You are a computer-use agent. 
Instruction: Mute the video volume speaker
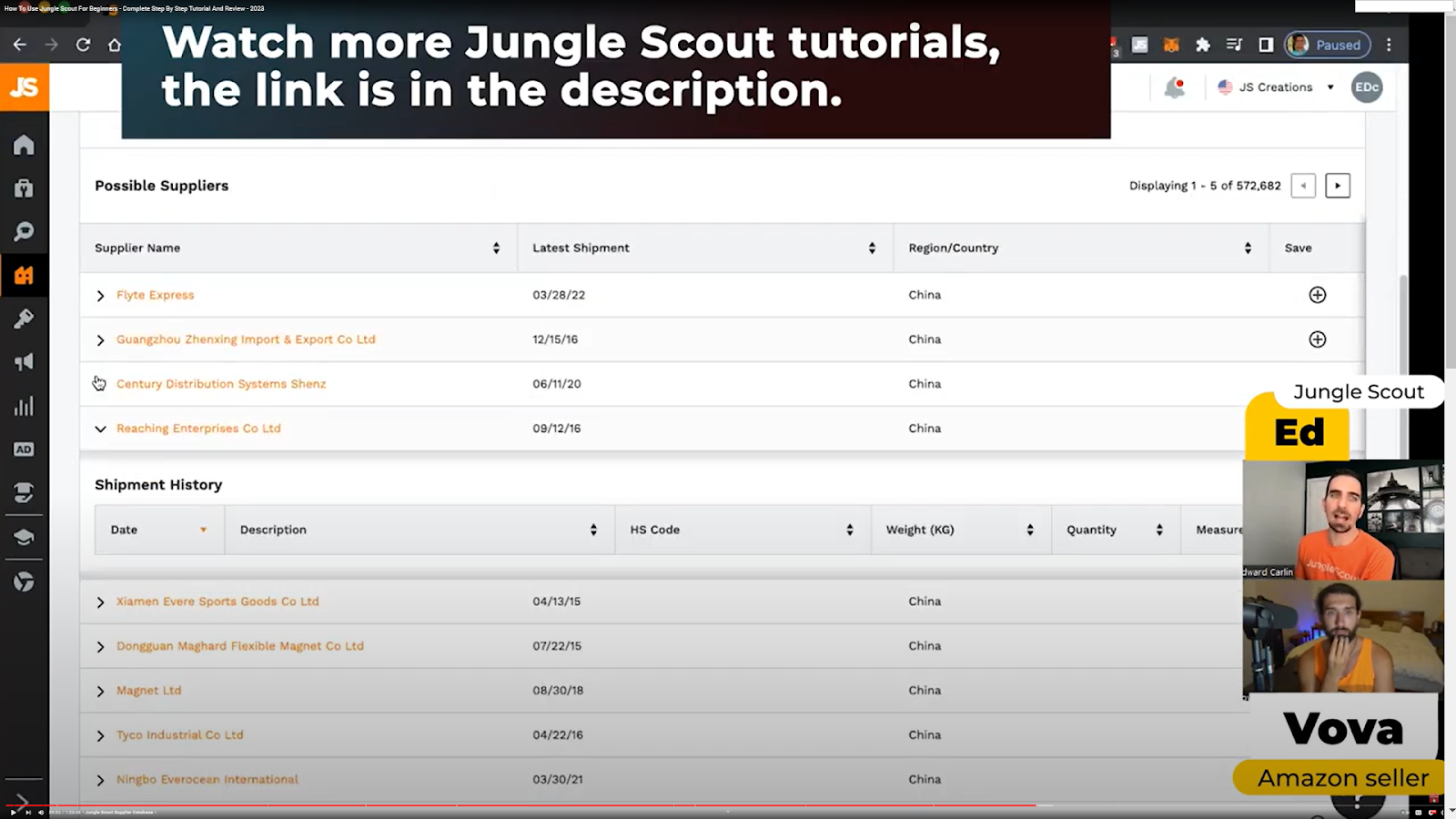click(x=41, y=813)
